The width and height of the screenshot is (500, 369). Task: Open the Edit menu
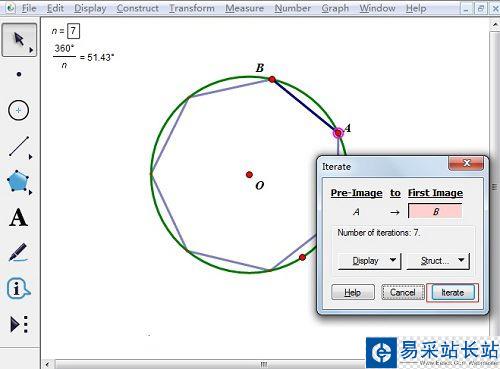55,8
